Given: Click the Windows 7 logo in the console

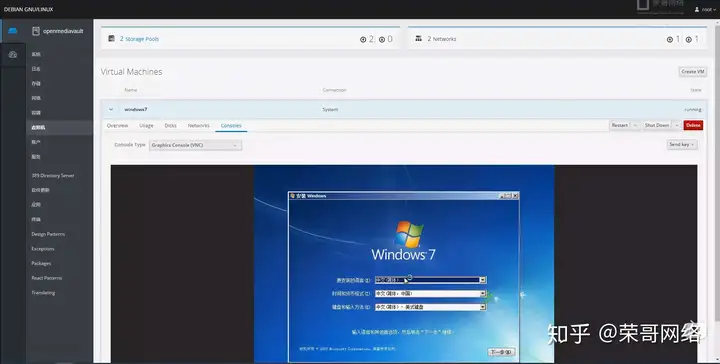Looking at the screenshot, I should coord(409,234).
